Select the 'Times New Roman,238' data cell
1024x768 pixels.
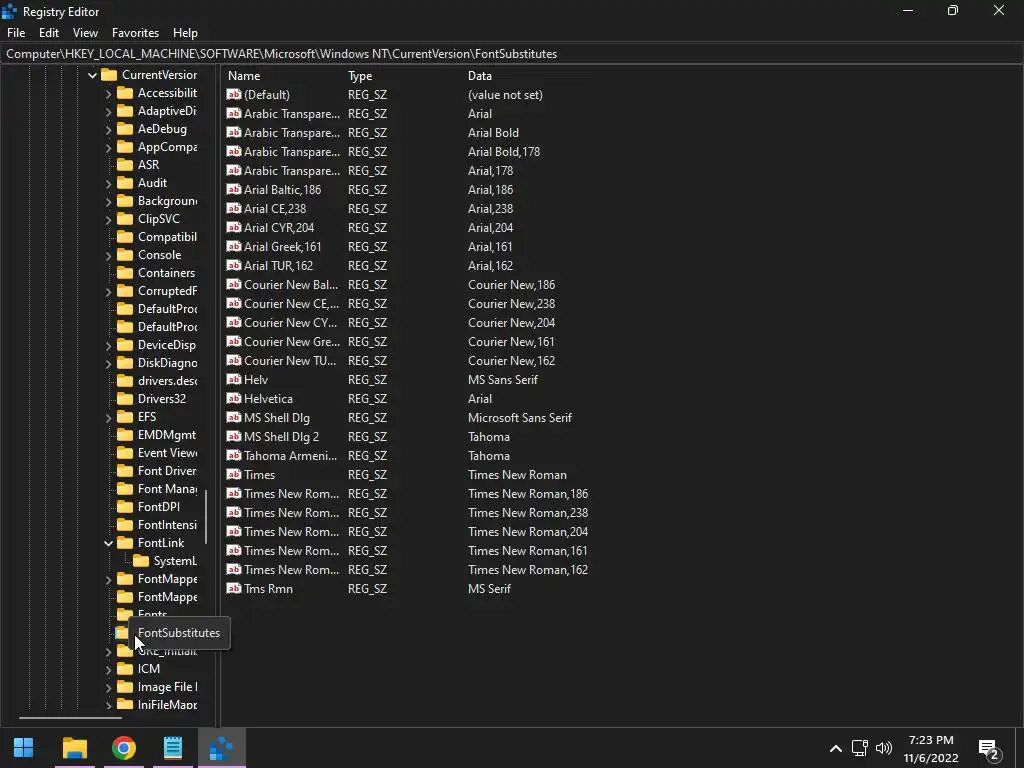click(x=528, y=513)
